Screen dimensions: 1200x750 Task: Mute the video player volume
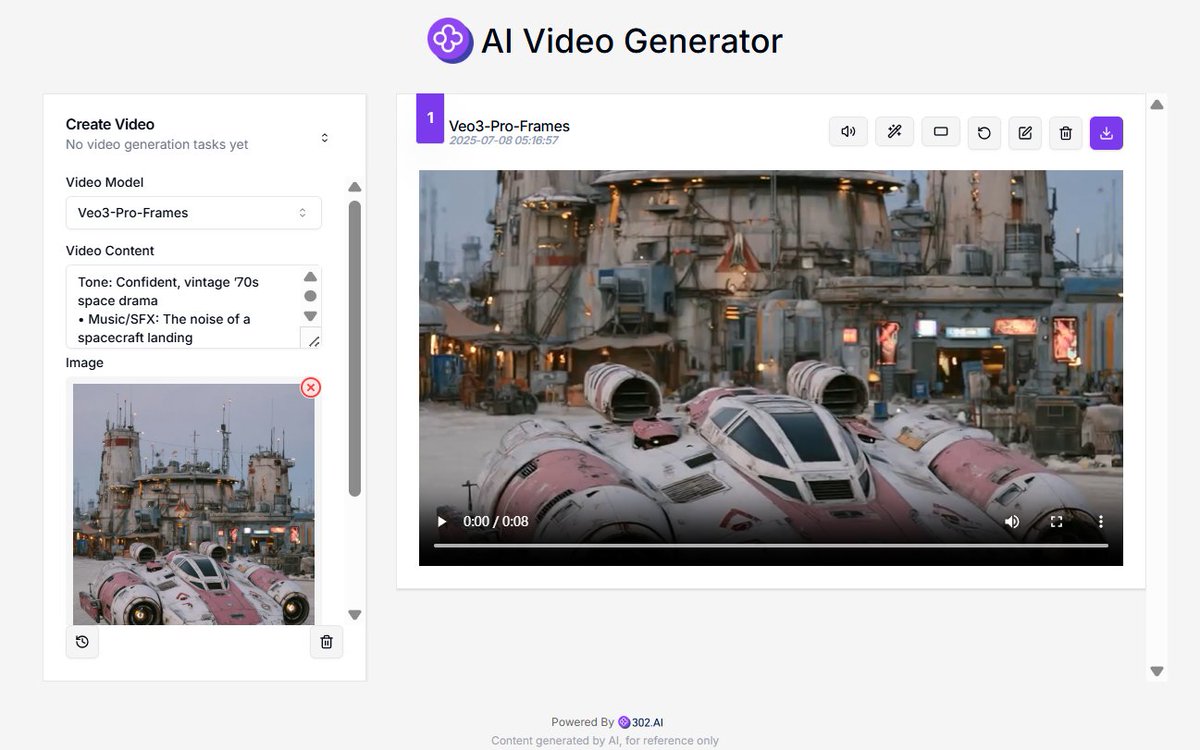pos(1012,521)
